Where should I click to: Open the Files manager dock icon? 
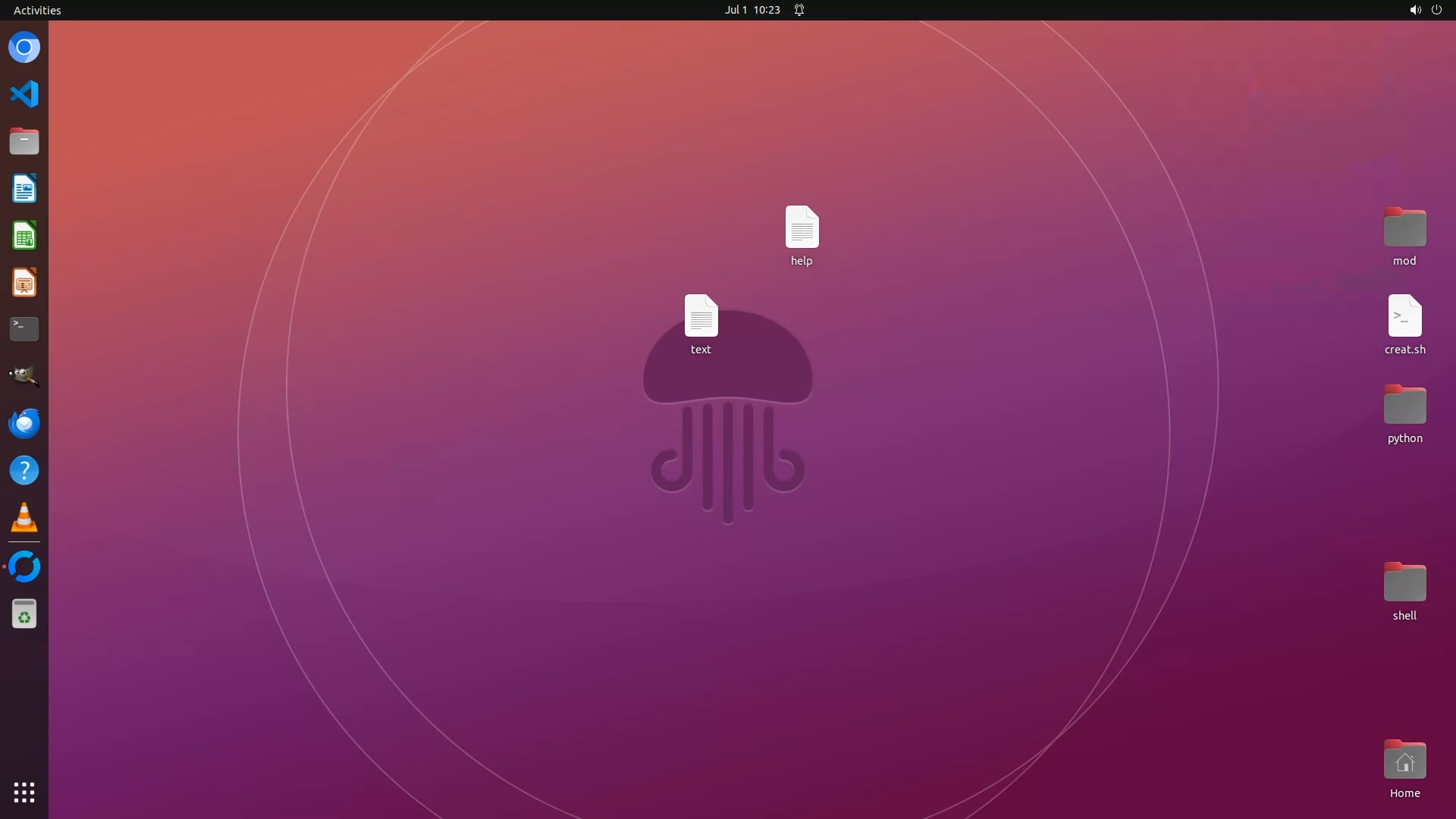(x=24, y=142)
